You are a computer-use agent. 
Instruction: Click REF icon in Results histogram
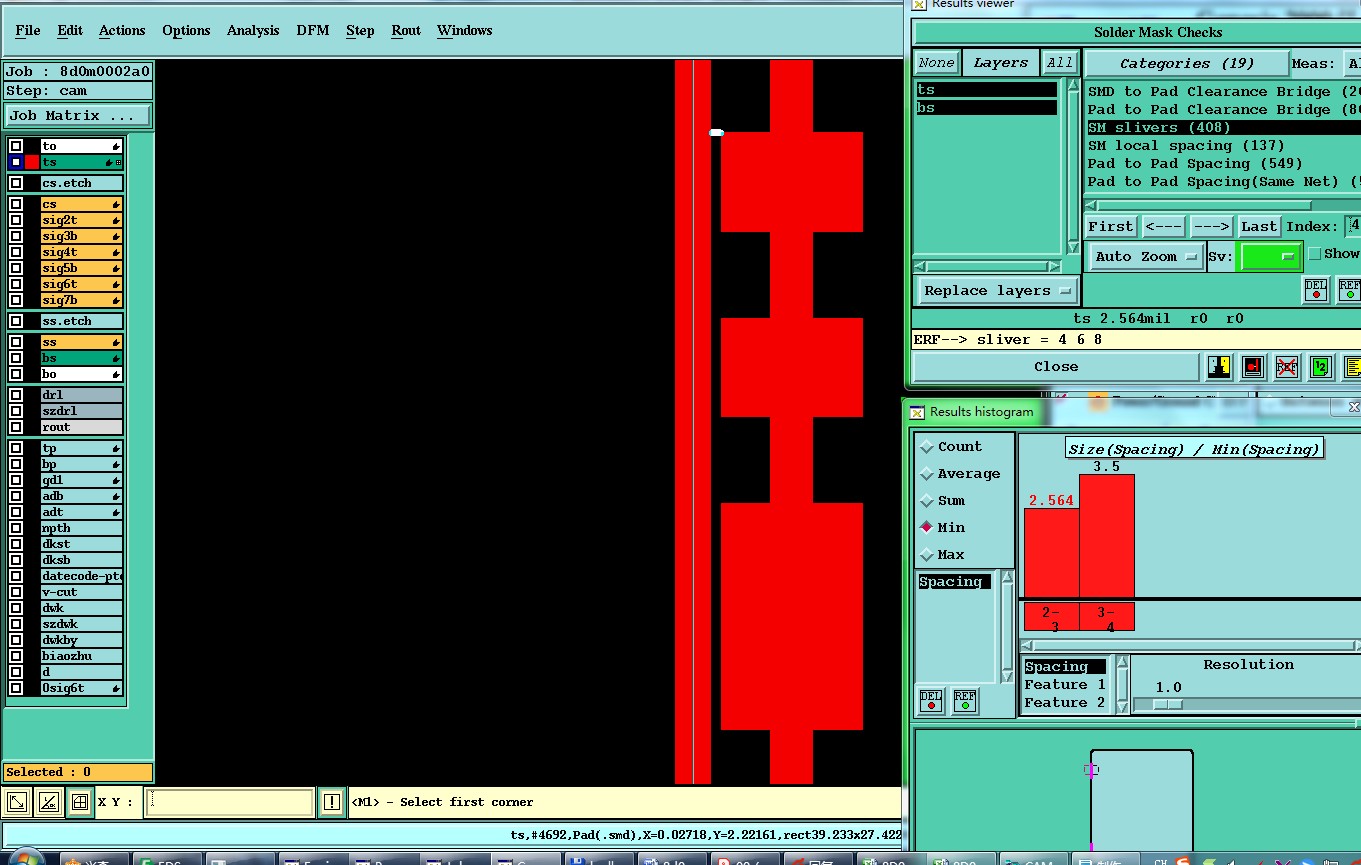pos(965,700)
